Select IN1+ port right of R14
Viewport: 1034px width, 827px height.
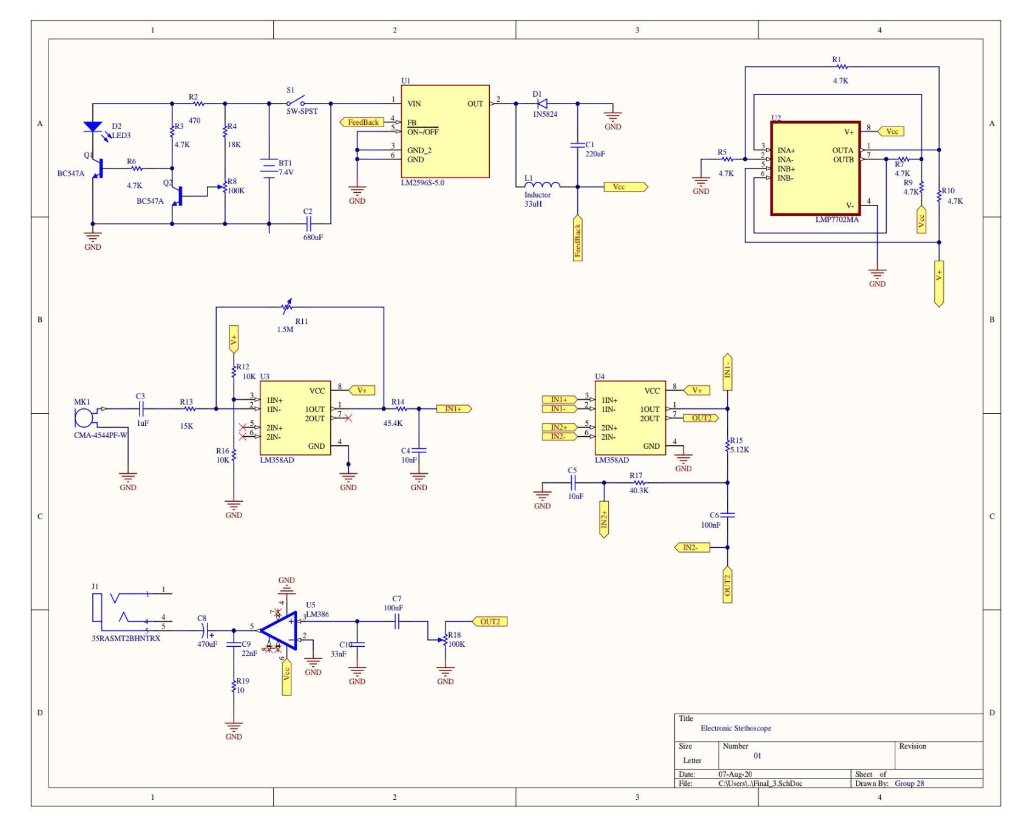pos(455,409)
